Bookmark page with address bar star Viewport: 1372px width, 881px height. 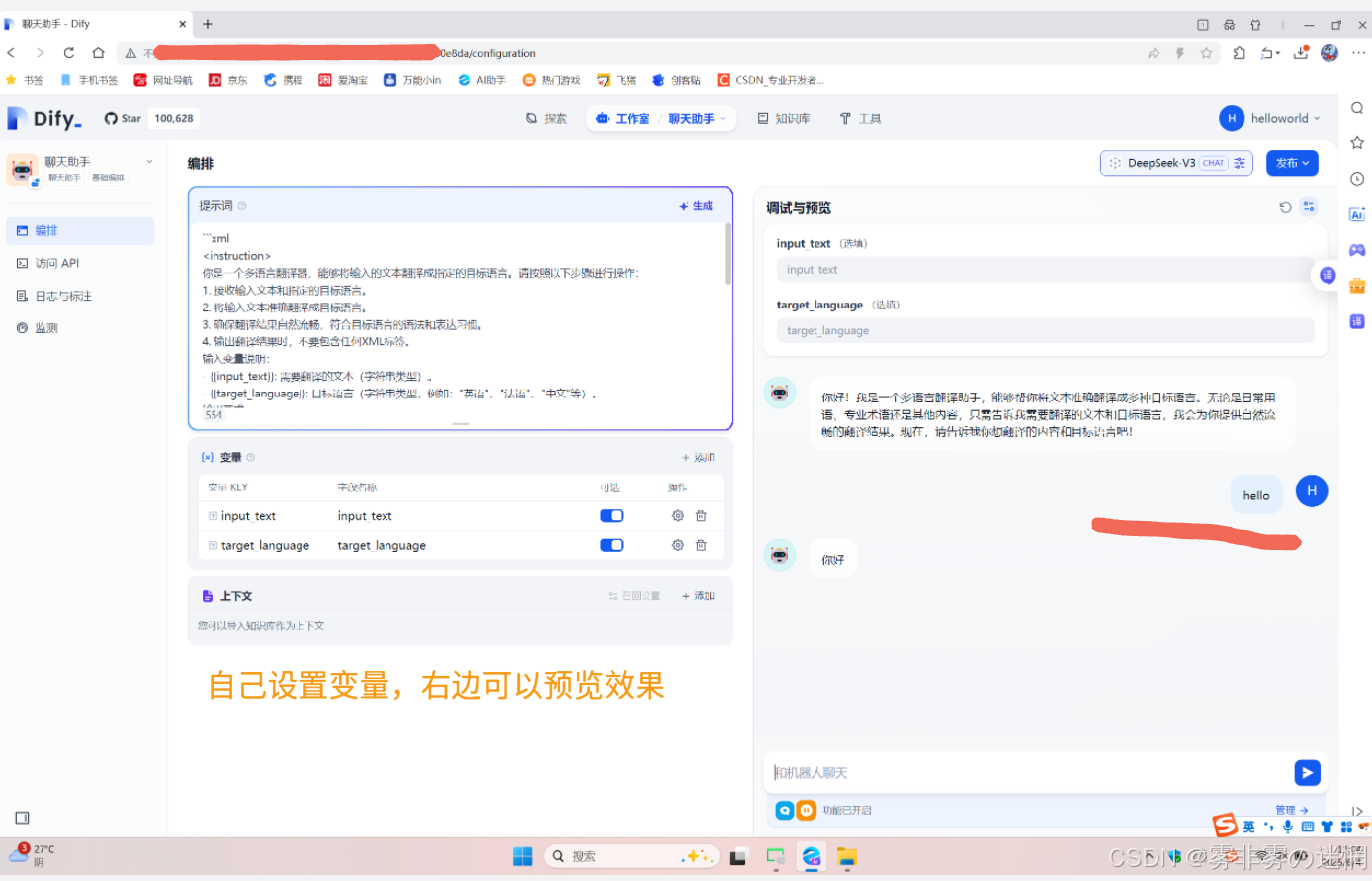1206,53
